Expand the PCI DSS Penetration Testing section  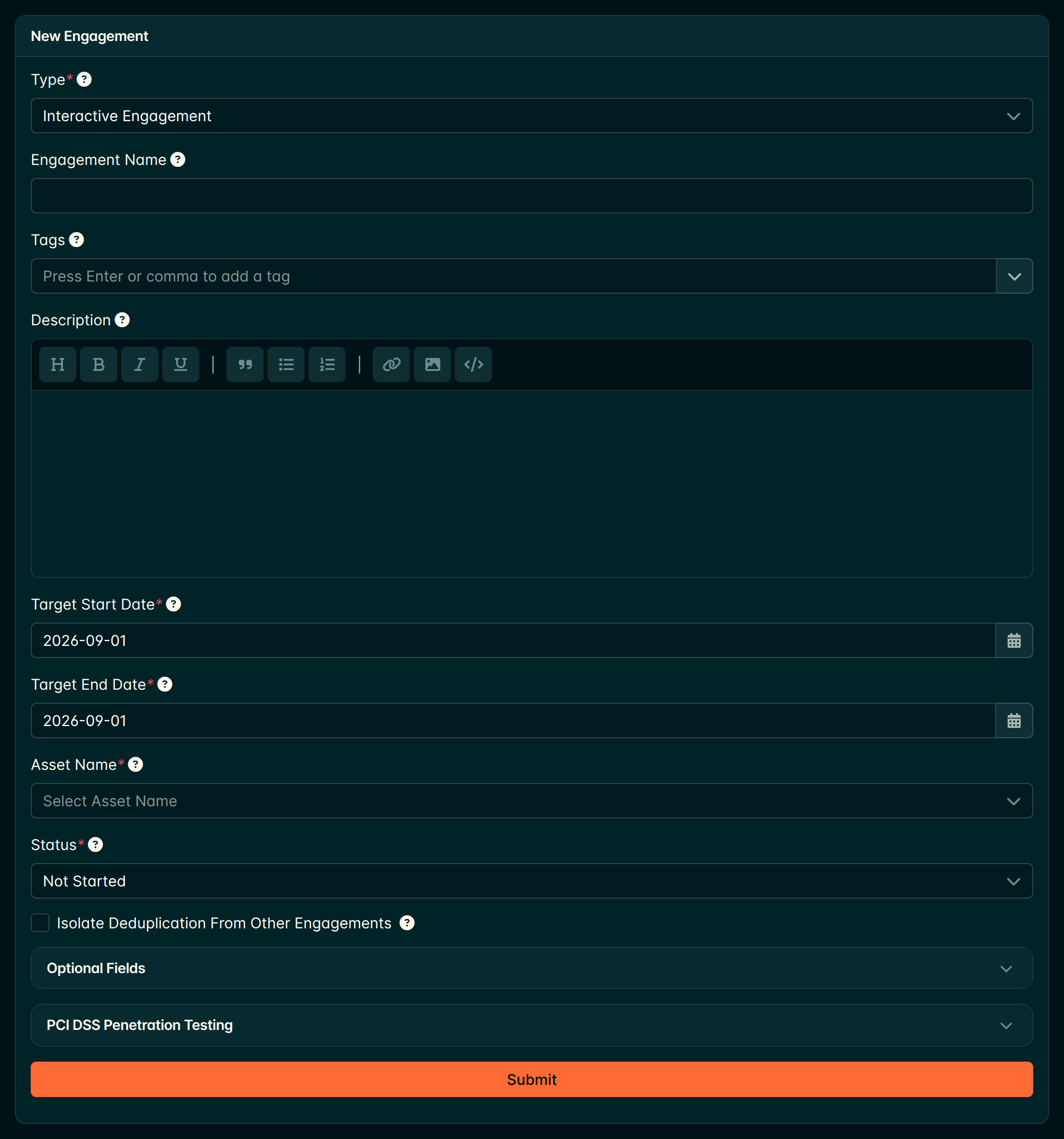[532, 1025]
